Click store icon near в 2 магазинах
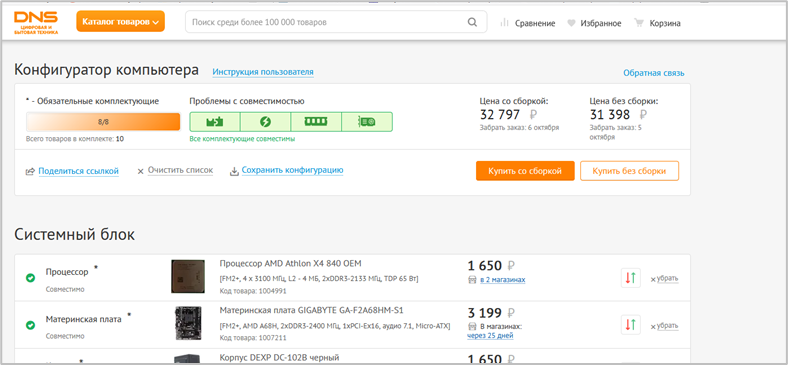Screen dimensions: 788x365 coord(472,280)
